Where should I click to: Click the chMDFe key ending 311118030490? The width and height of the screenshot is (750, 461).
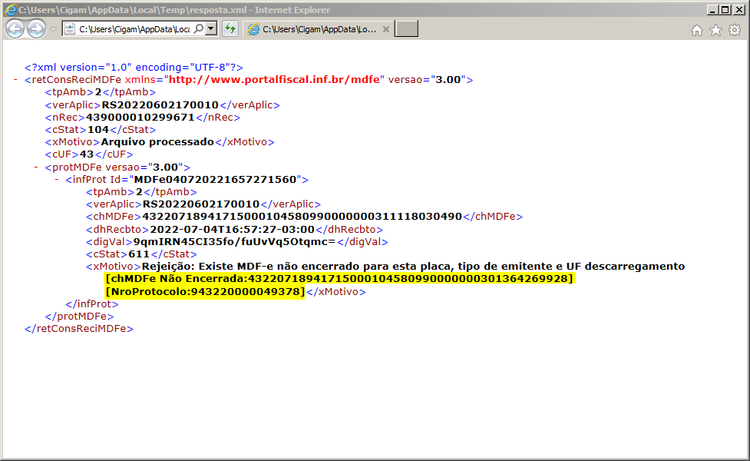point(302,217)
